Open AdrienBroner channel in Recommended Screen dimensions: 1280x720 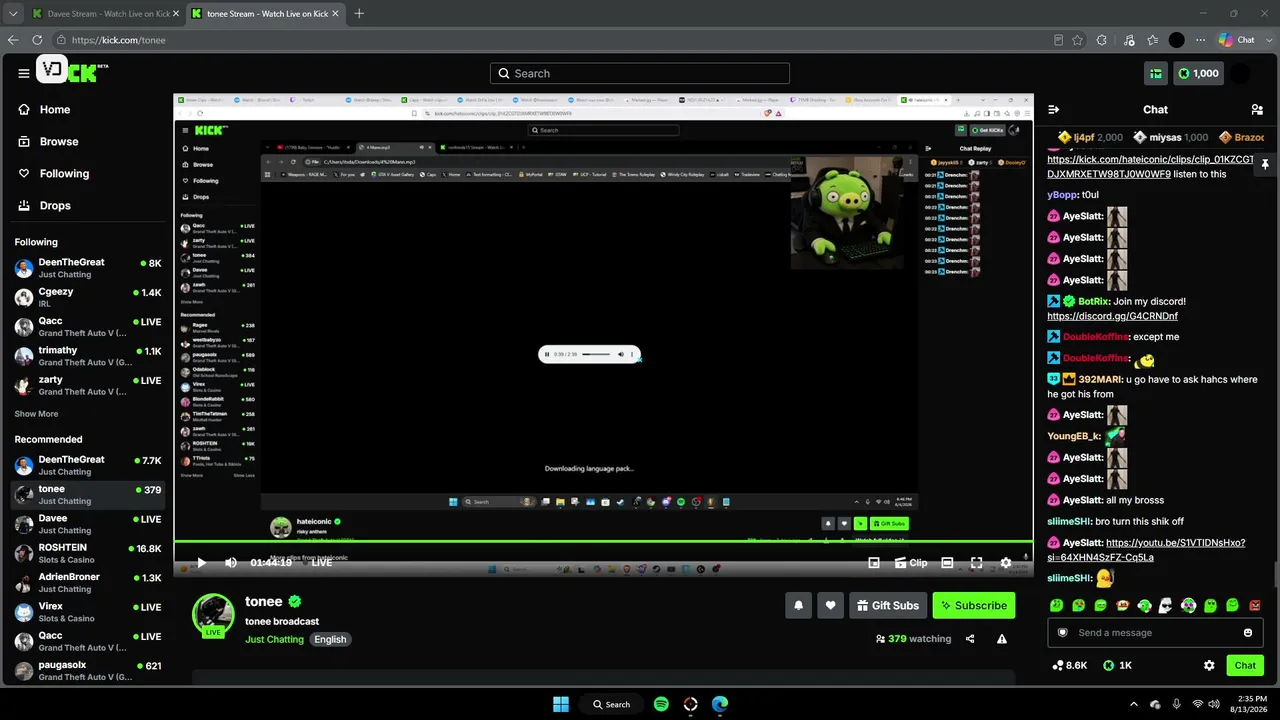click(88, 583)
